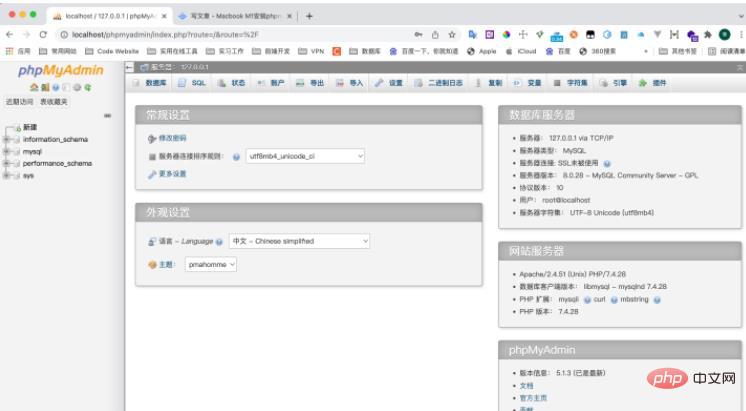
Task: Open the 引擎 tab
Action: coord(613,83)
